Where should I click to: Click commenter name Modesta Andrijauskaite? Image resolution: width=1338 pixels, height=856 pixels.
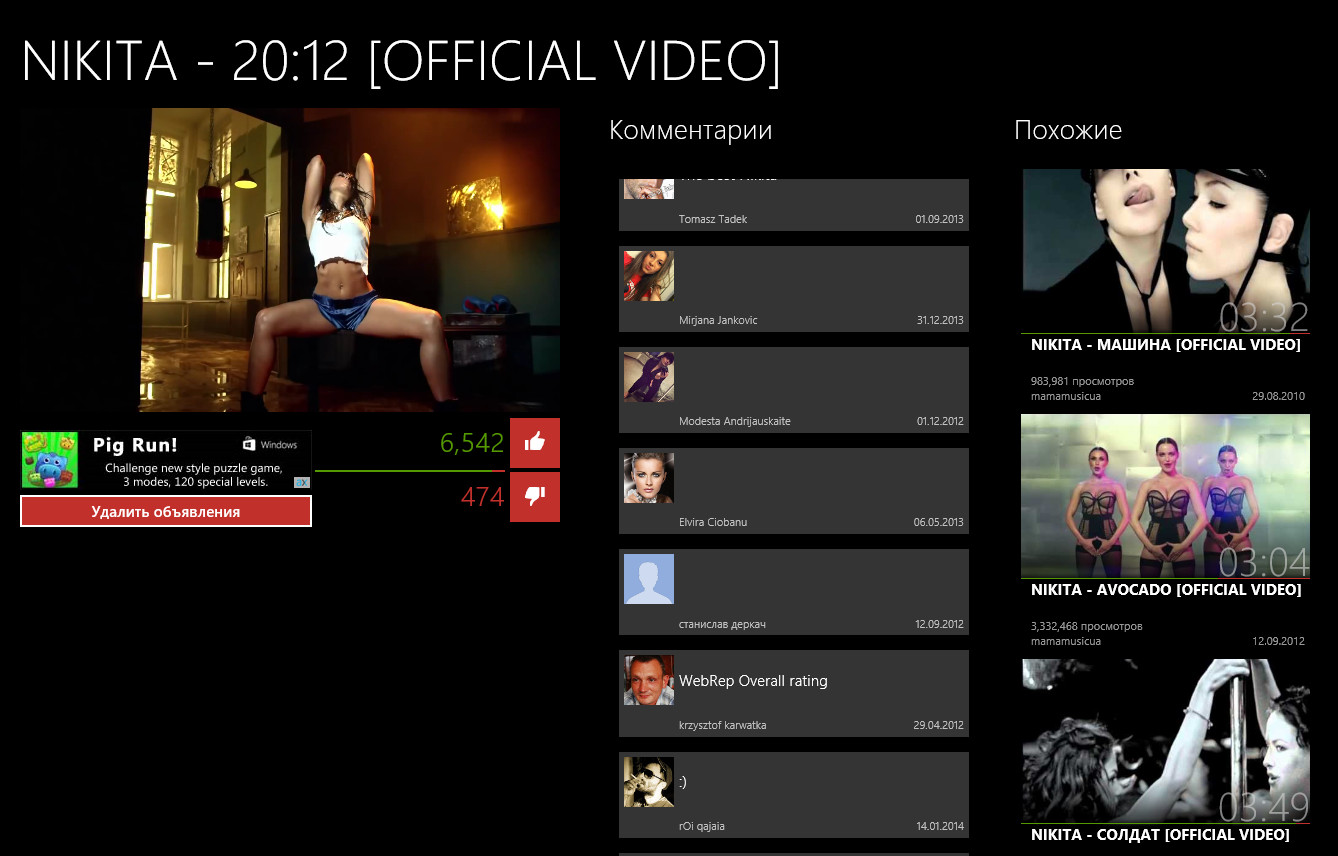pyautogui.click(x=735, y=421)
